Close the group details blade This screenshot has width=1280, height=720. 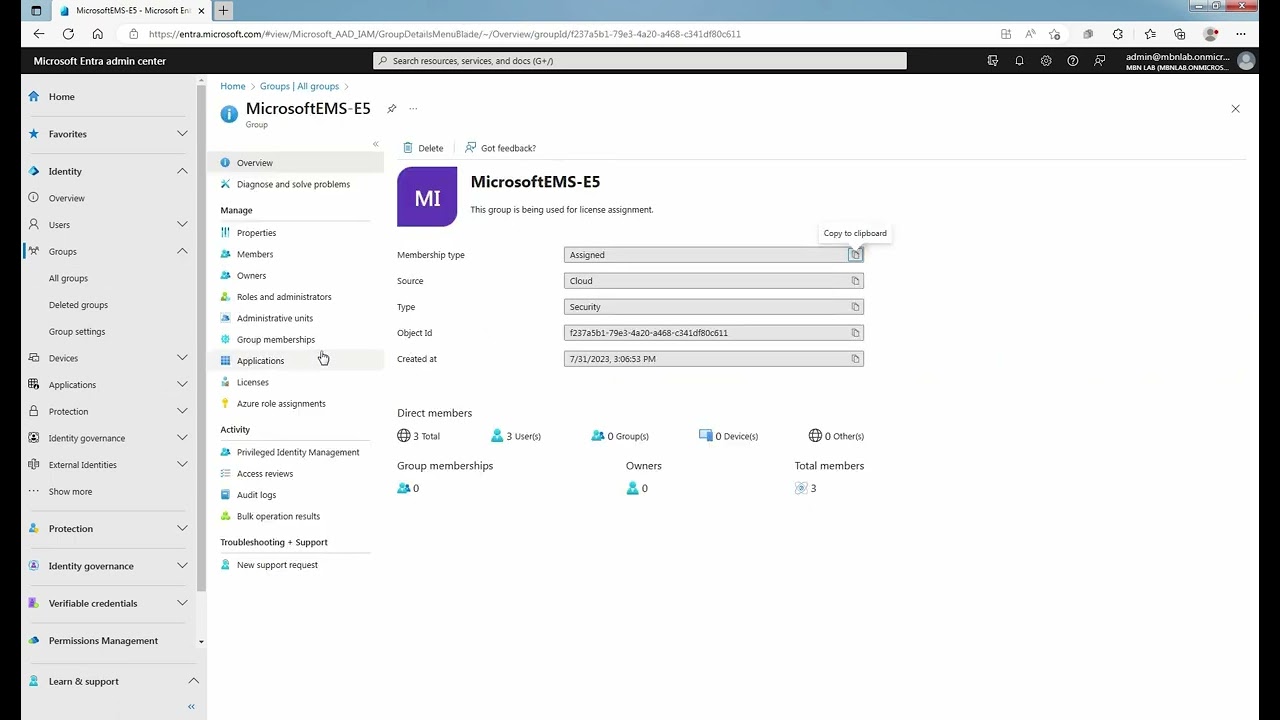pos(1235,109)
